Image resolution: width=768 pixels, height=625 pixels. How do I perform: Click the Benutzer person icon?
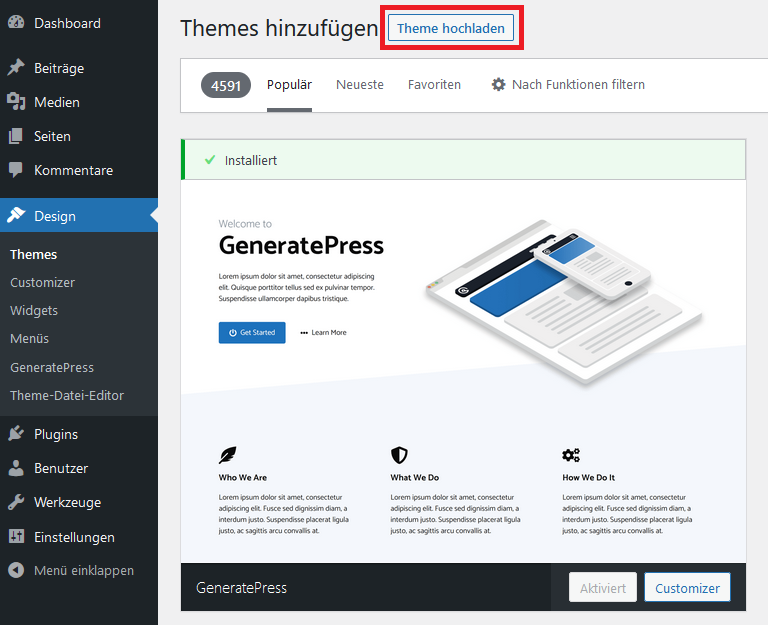[x=16, y=468]
